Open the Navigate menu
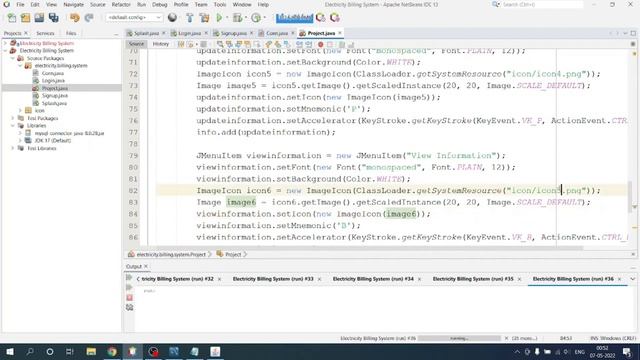 click(x=73, y=4)
